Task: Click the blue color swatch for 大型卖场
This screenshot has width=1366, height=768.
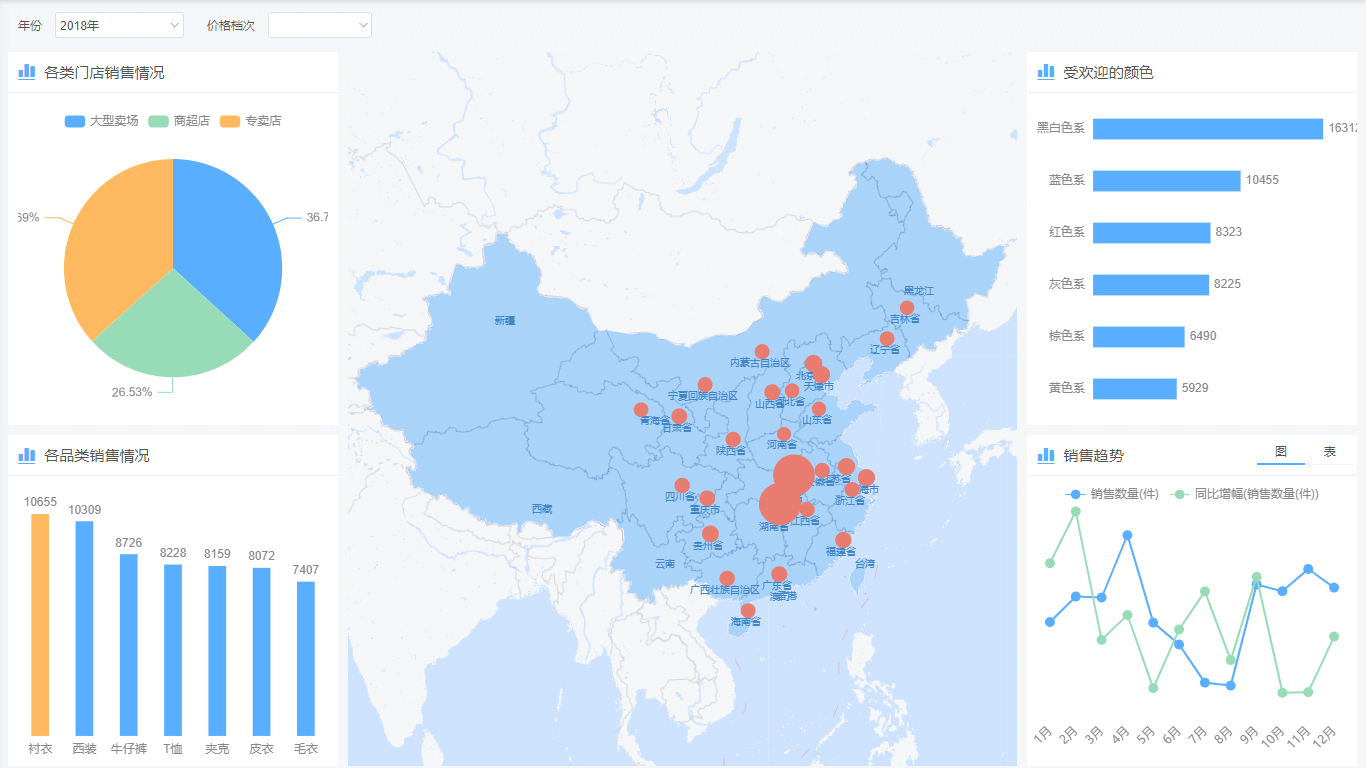Action: click(x=75, y=120)
